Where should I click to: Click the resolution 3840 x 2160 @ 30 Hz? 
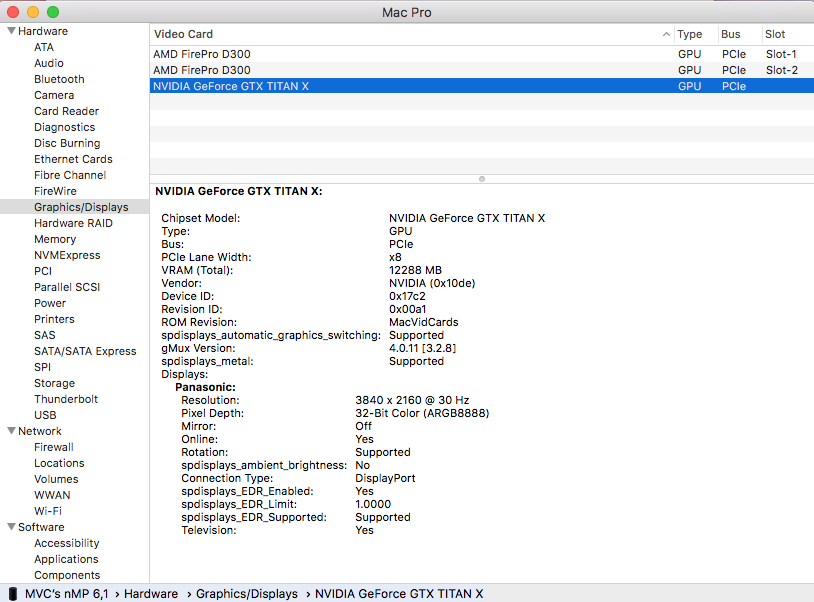click(x=412, y=400)
